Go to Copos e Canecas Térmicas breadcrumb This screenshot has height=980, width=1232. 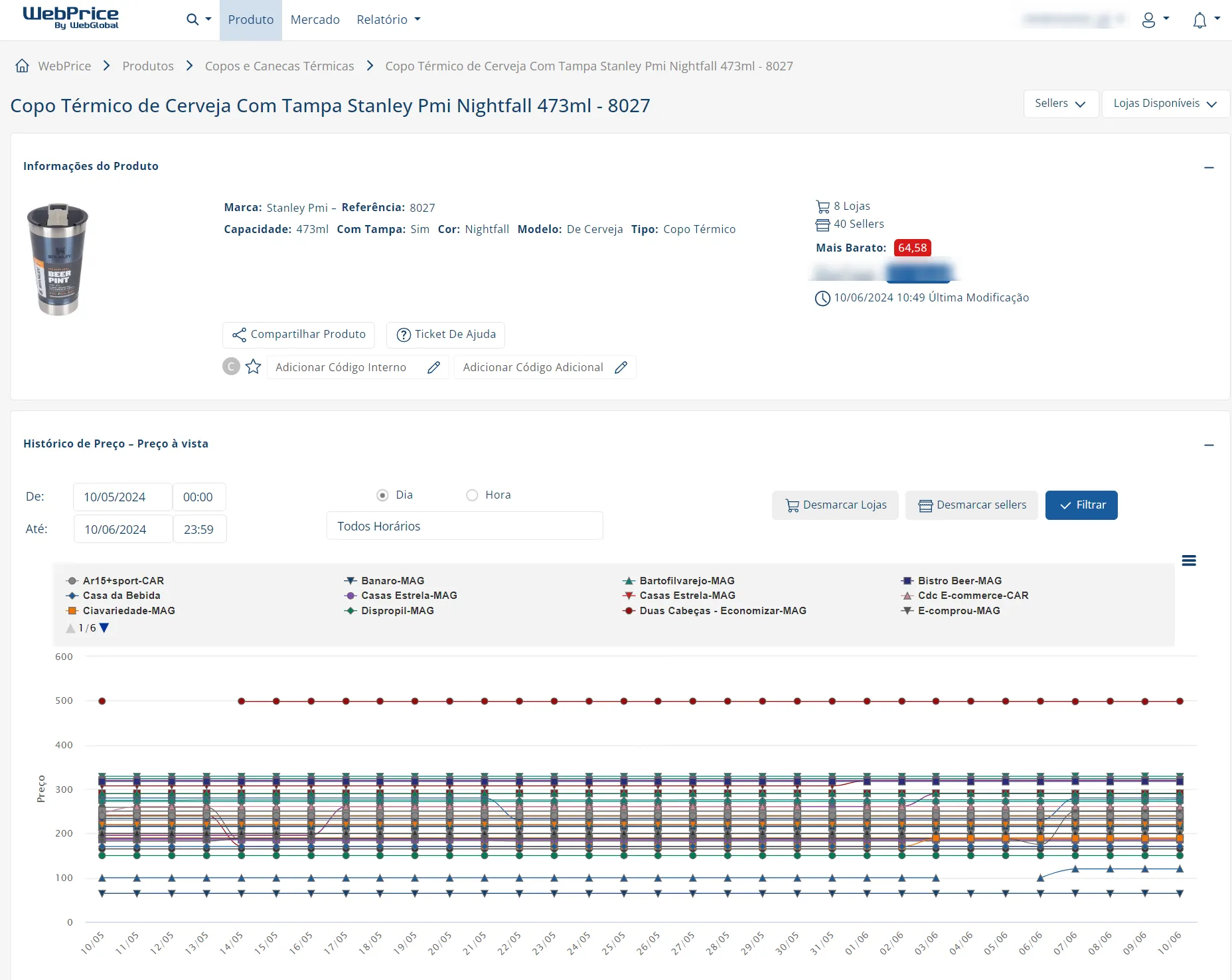pos(279,66)
